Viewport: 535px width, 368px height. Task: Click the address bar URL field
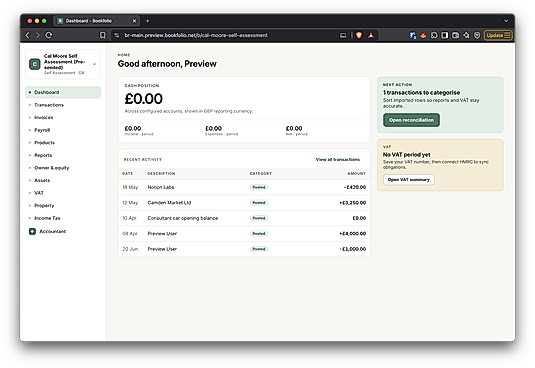[196, 35]
